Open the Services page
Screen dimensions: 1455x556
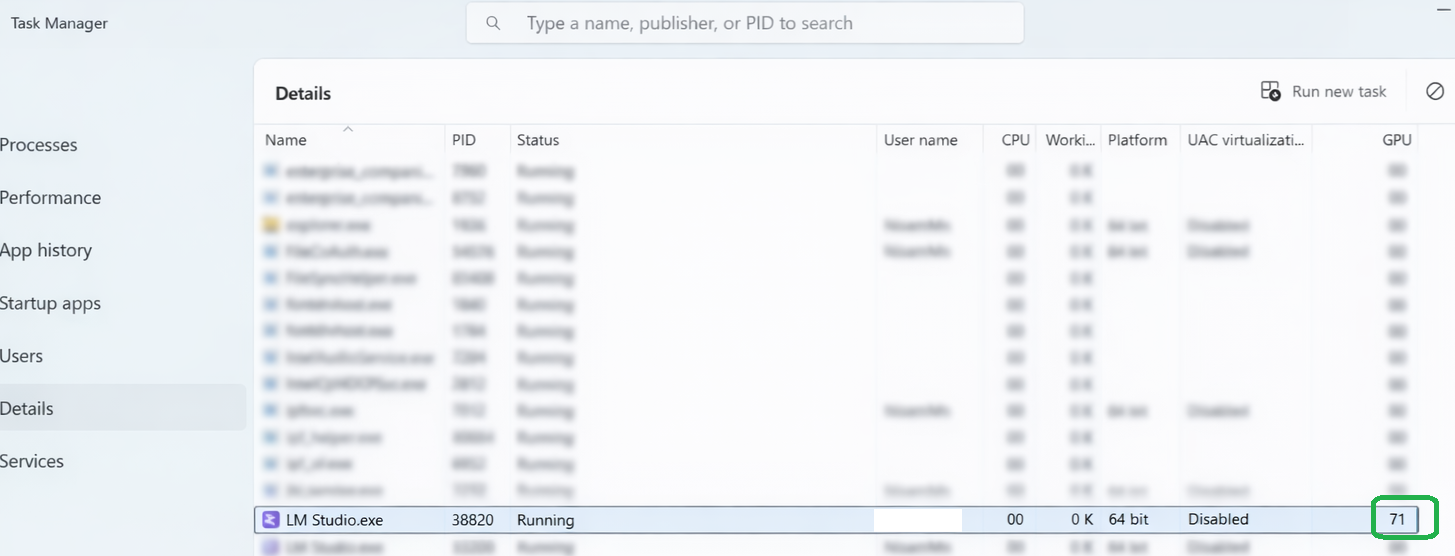click(32, 461)
